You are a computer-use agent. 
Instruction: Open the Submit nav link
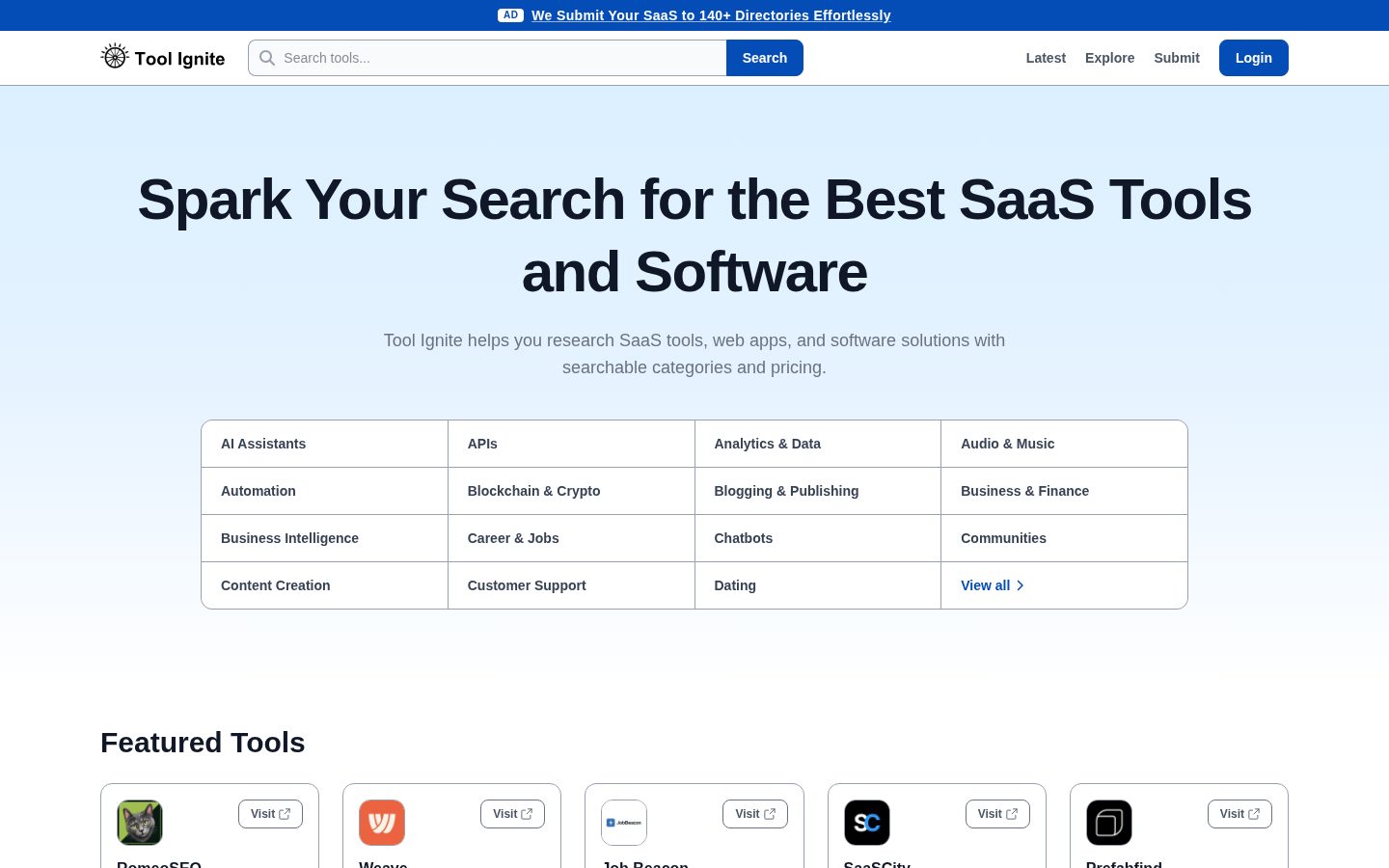point(1177,58)
